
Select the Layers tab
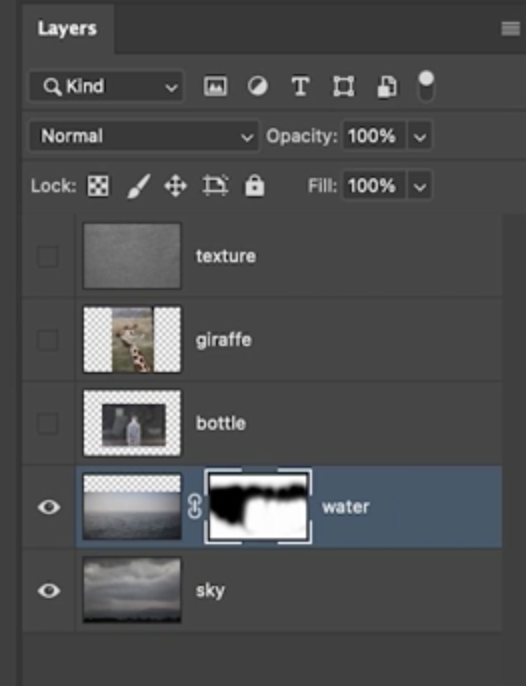67,29
